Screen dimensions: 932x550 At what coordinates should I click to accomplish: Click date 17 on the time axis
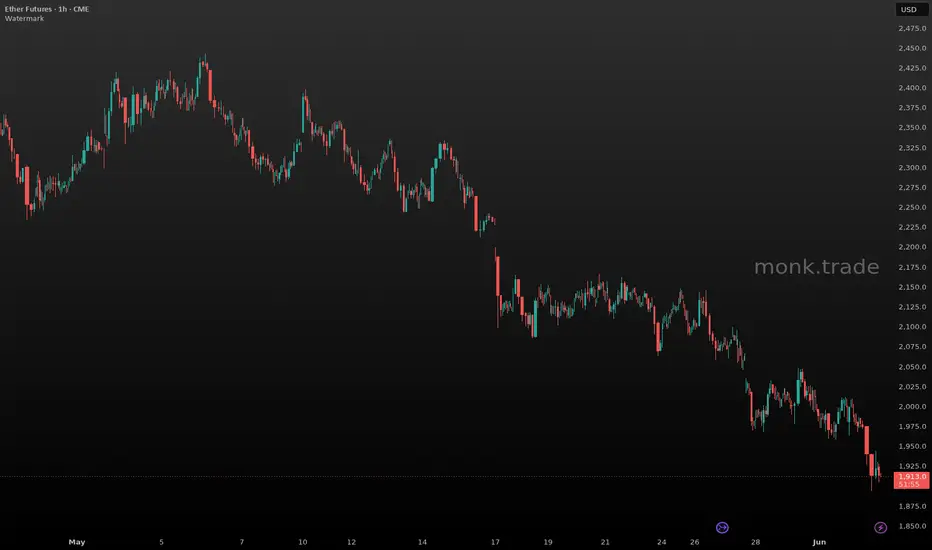(x=495, y=542)
